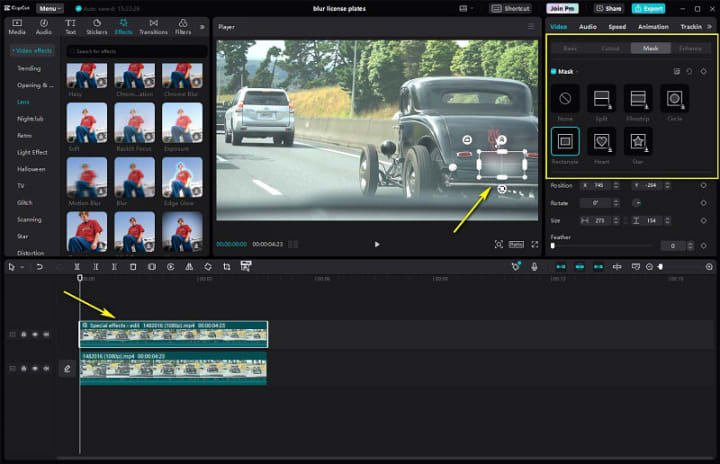Open the Audio library tab
This screenshot has height=464, width=720.
coord(44,27)
